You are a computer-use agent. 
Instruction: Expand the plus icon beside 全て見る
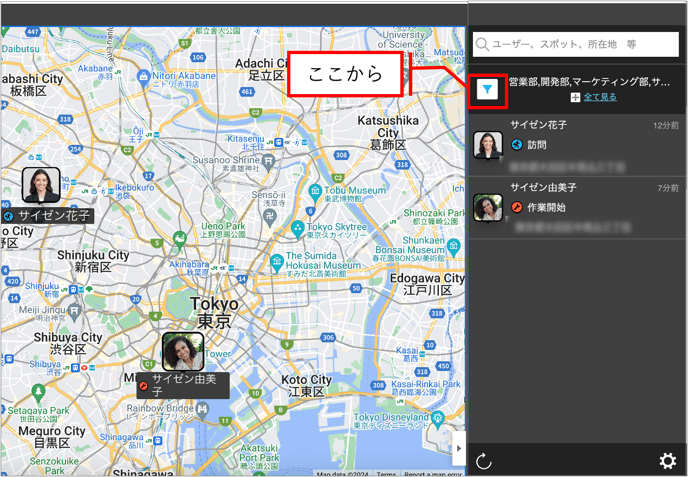[x=575, y=97]
